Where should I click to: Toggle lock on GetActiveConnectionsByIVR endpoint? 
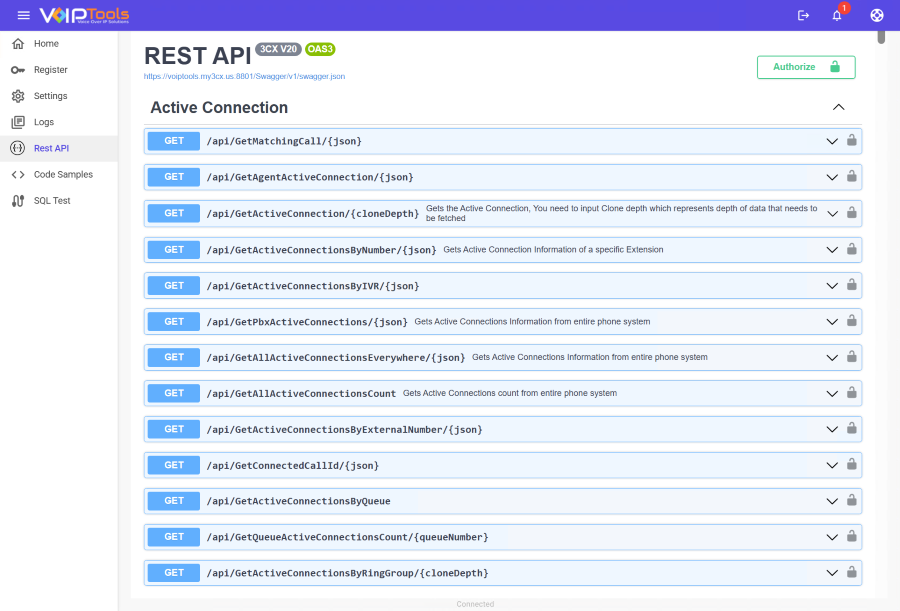(x=852, y=285)
